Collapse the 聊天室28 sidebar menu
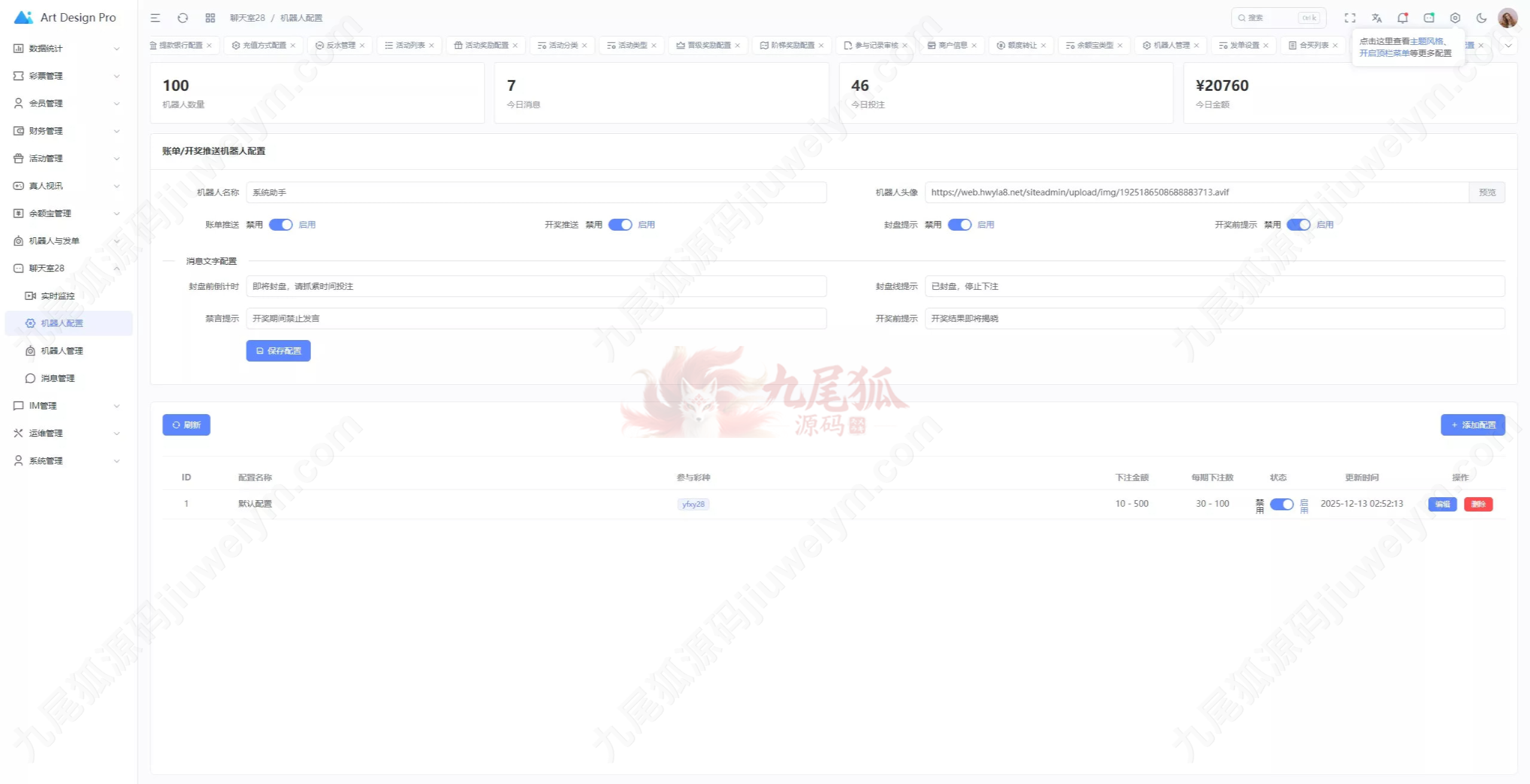 67,268
